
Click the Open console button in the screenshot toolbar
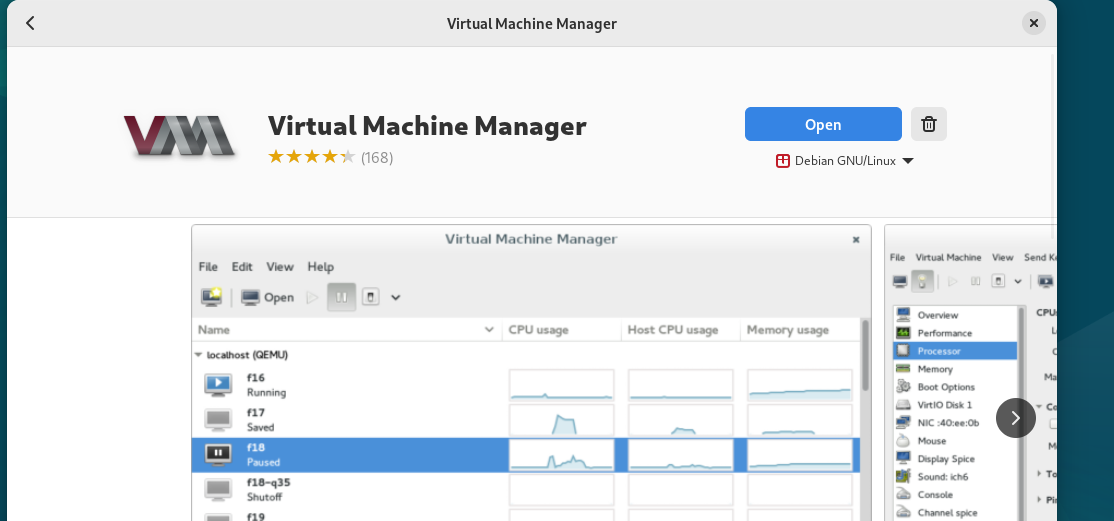(x=267, y=297)
